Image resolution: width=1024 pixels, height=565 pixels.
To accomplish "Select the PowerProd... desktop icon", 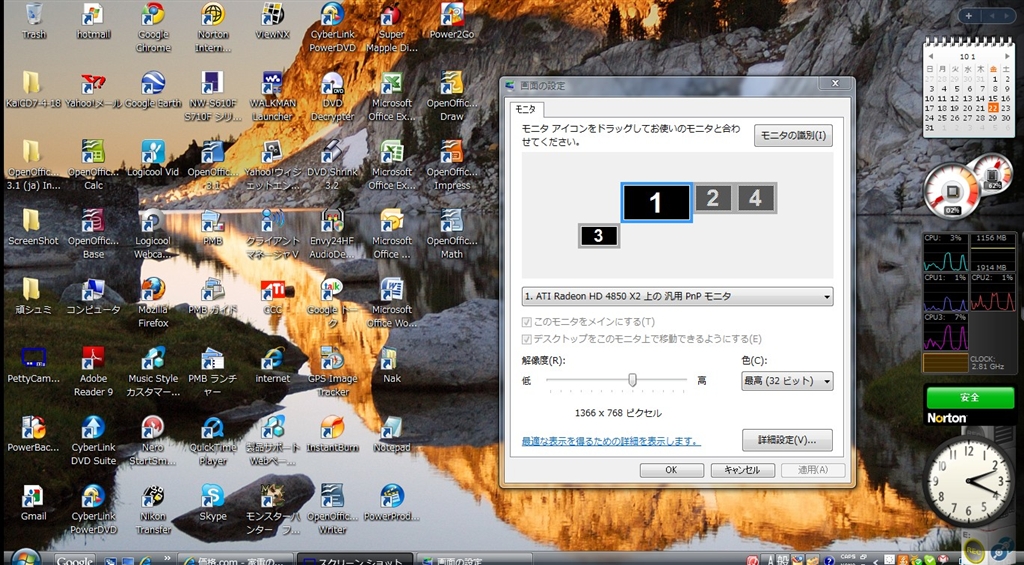I will (392, 502).
